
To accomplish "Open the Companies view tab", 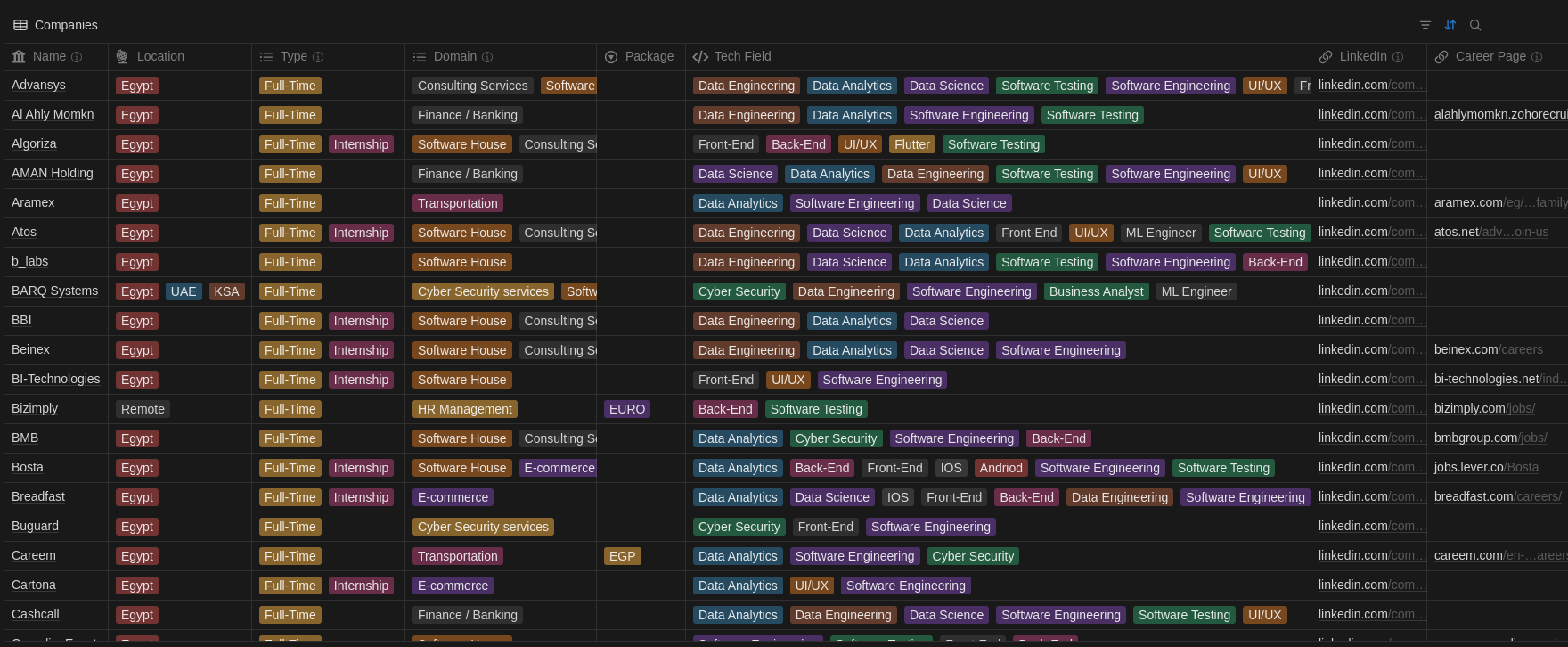I will pos(55,25).
